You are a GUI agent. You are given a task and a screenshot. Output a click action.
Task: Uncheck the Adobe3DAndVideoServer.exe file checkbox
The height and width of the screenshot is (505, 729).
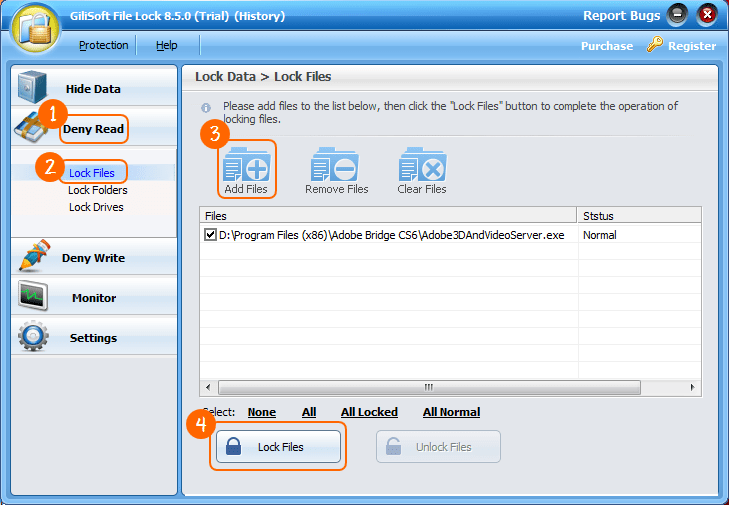(x=210, y=234)
